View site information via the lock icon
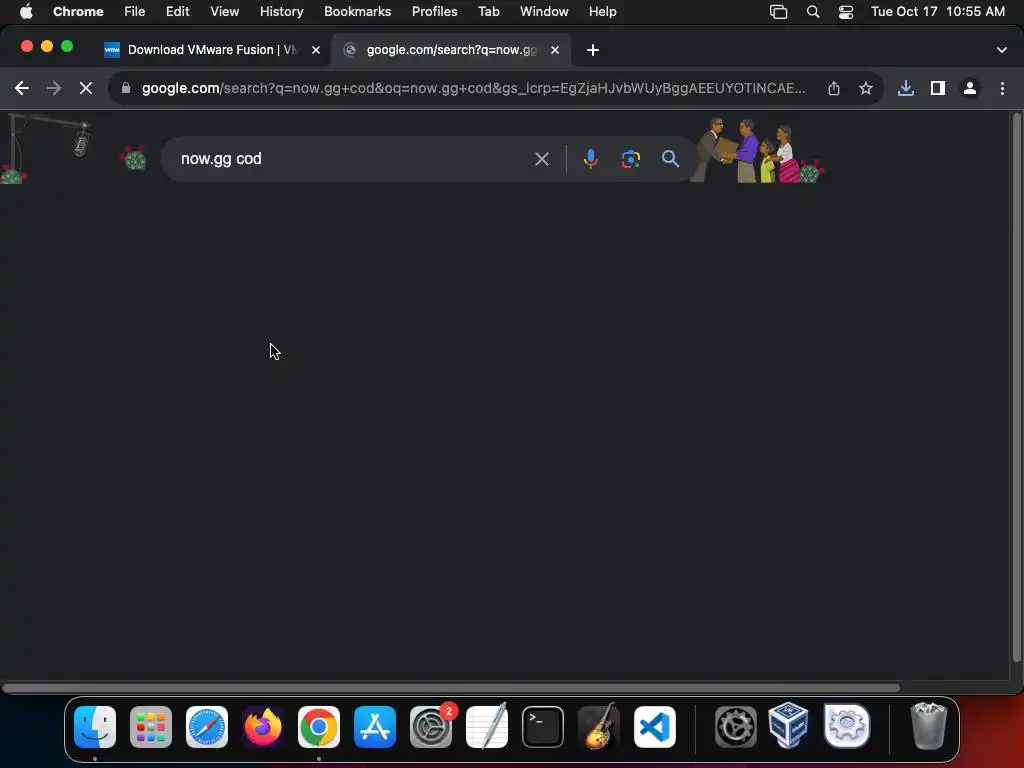This screenshot has height=768, width=1024. coord(126,88)
